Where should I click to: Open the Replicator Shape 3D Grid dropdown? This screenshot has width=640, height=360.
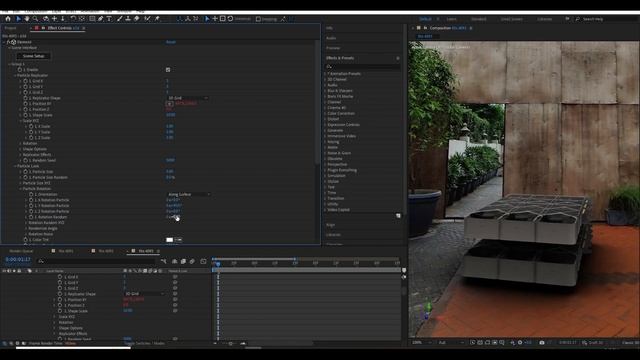pos(187,98)
